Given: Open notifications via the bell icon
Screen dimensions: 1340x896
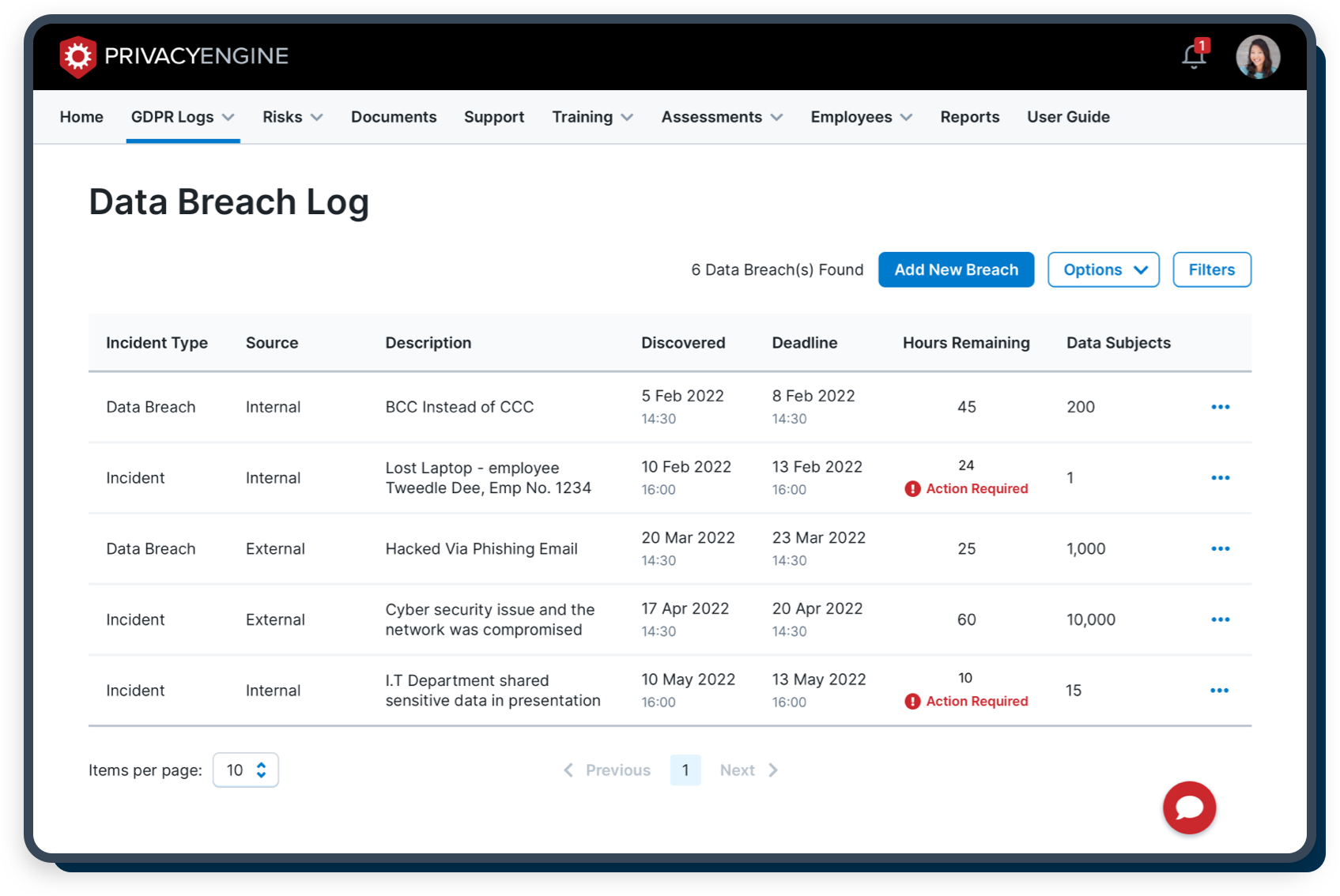Looking at the screenshot, I should pos(1194,55).
